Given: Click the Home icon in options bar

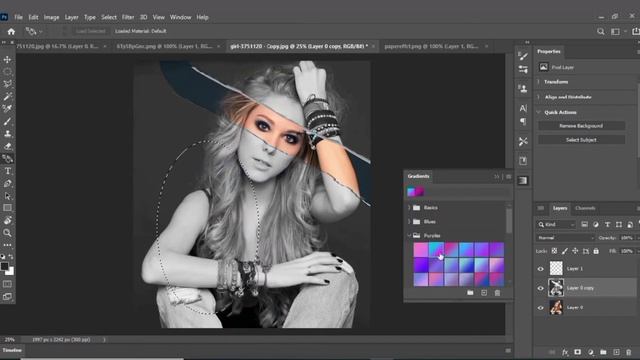Looking at the screenshot, I should [x=11, y=31].
